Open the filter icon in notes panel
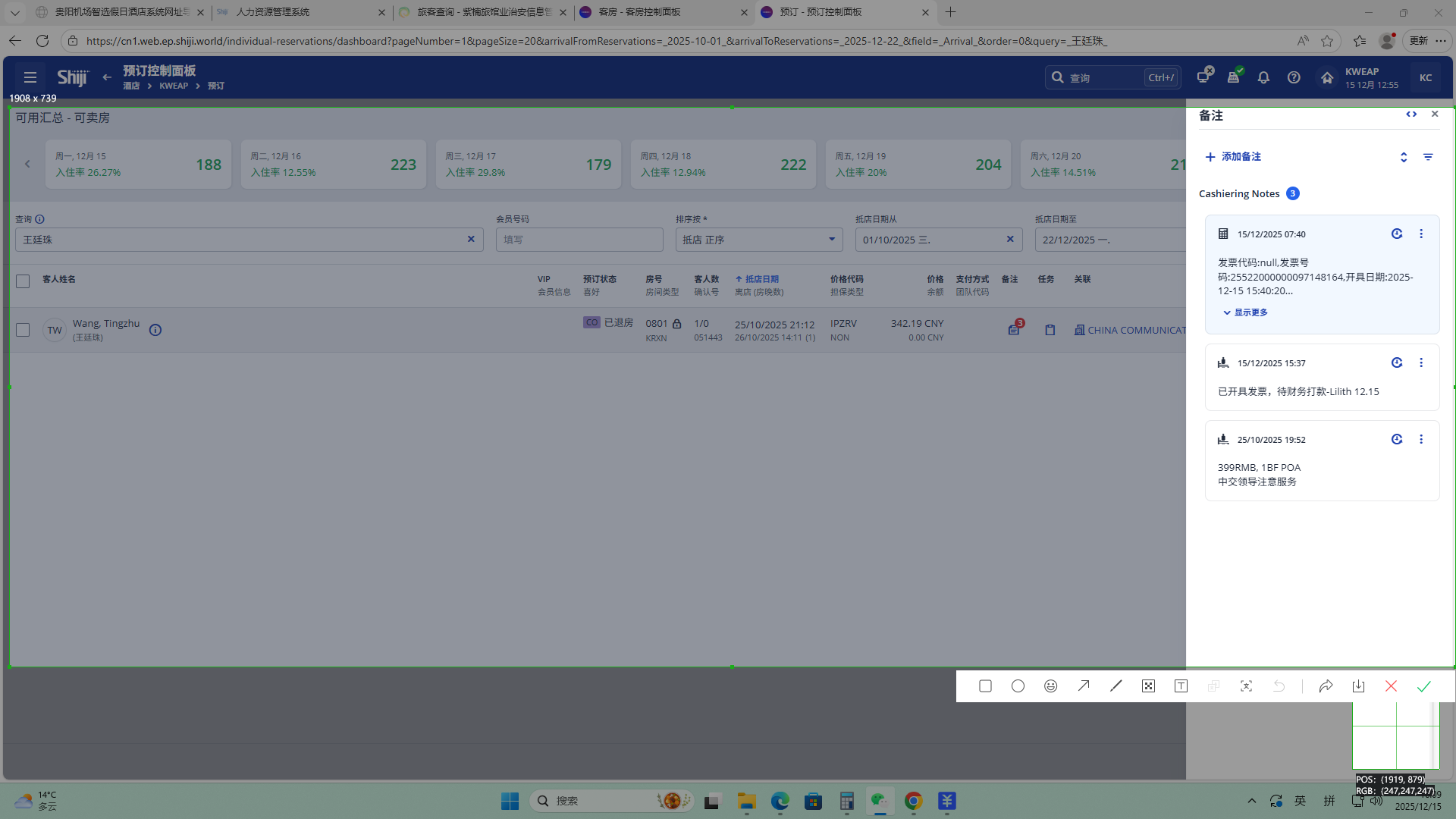This screenshot has height=819, width=1456. [x=1428, y=157]
